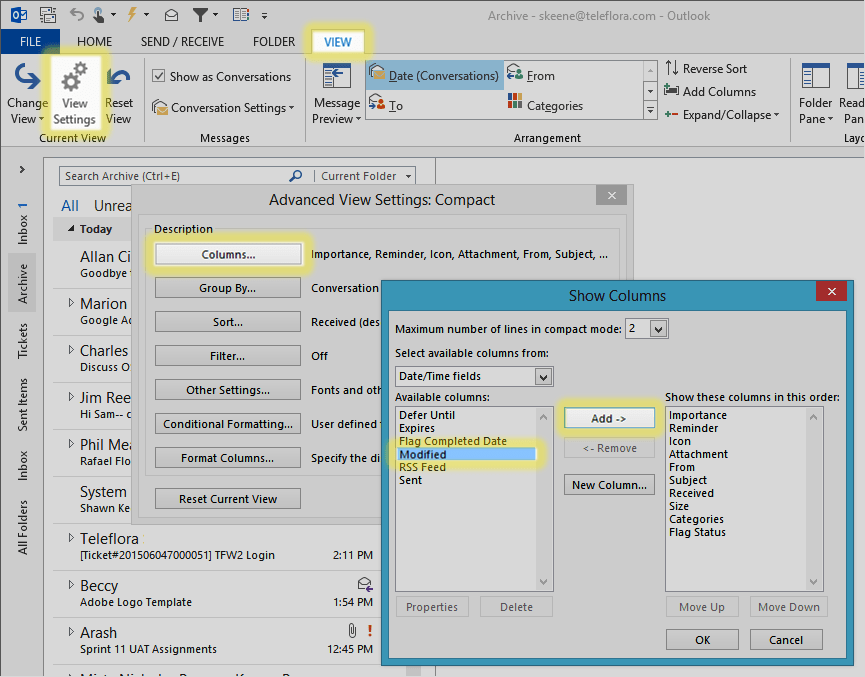Expand the Marion conversation
The image size is (865, 677).
click(x=71, y=302)
